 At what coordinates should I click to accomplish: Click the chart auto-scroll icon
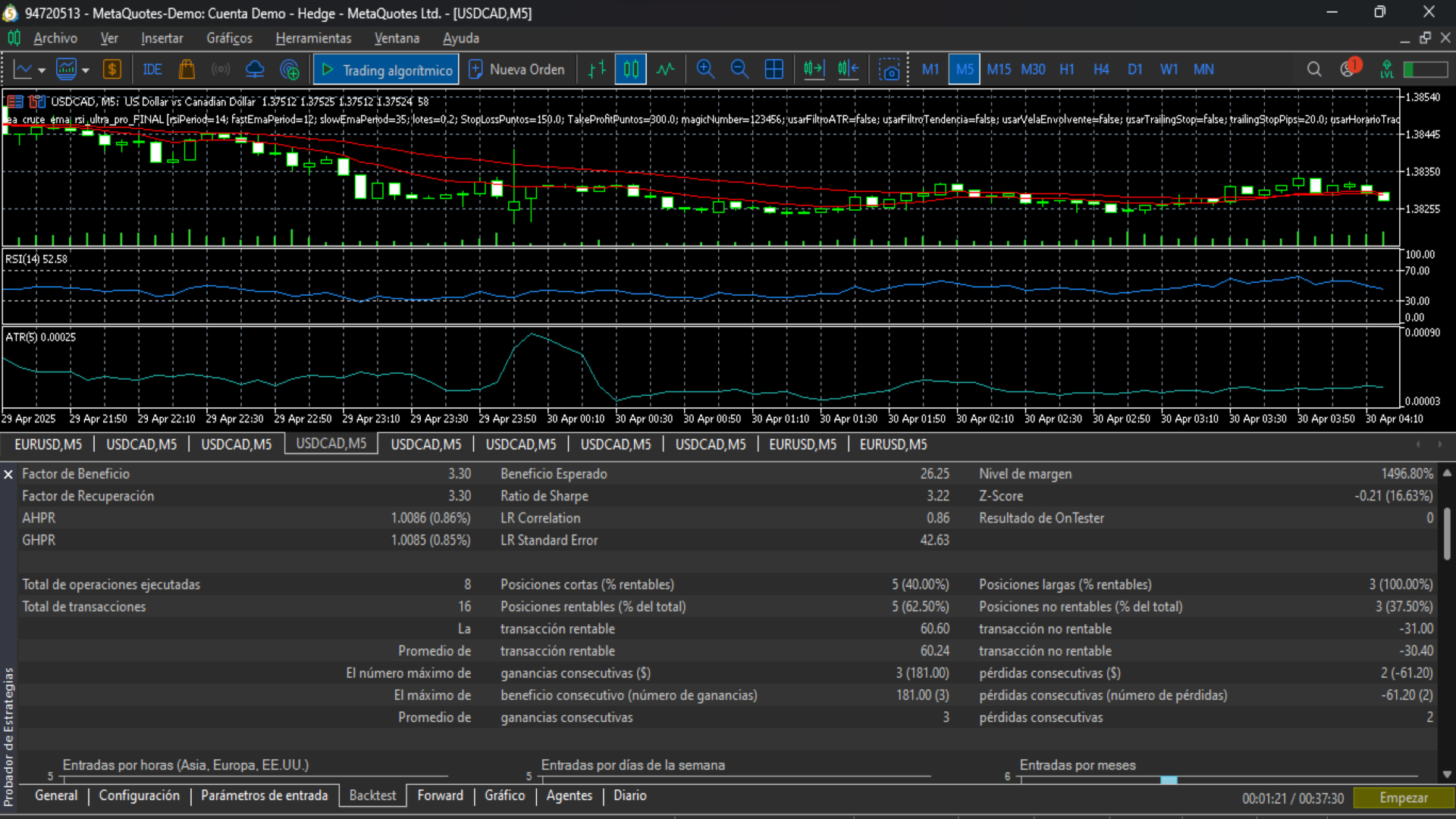[x=814, y=70]
